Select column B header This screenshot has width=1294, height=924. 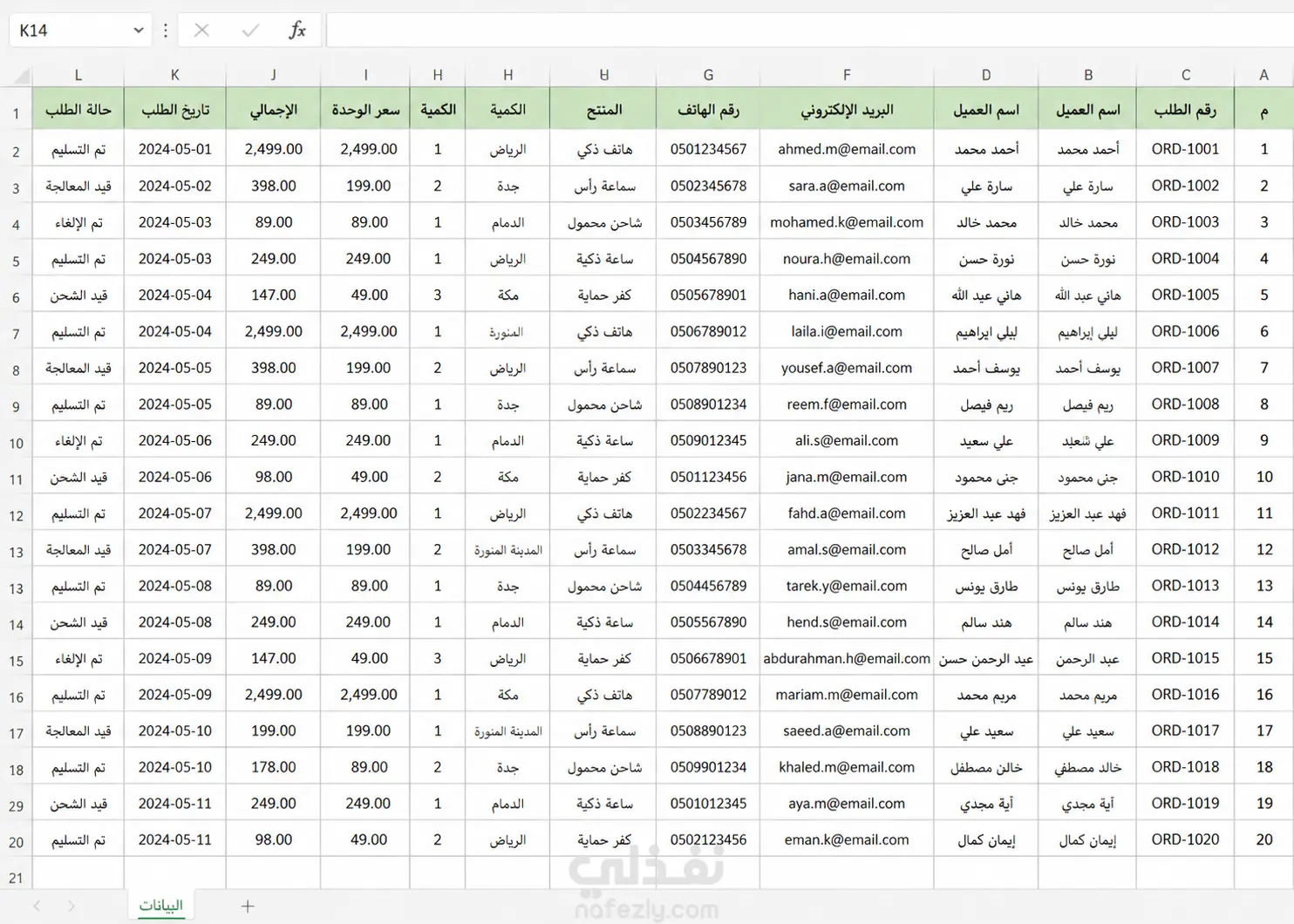(x=1088, y=75)
